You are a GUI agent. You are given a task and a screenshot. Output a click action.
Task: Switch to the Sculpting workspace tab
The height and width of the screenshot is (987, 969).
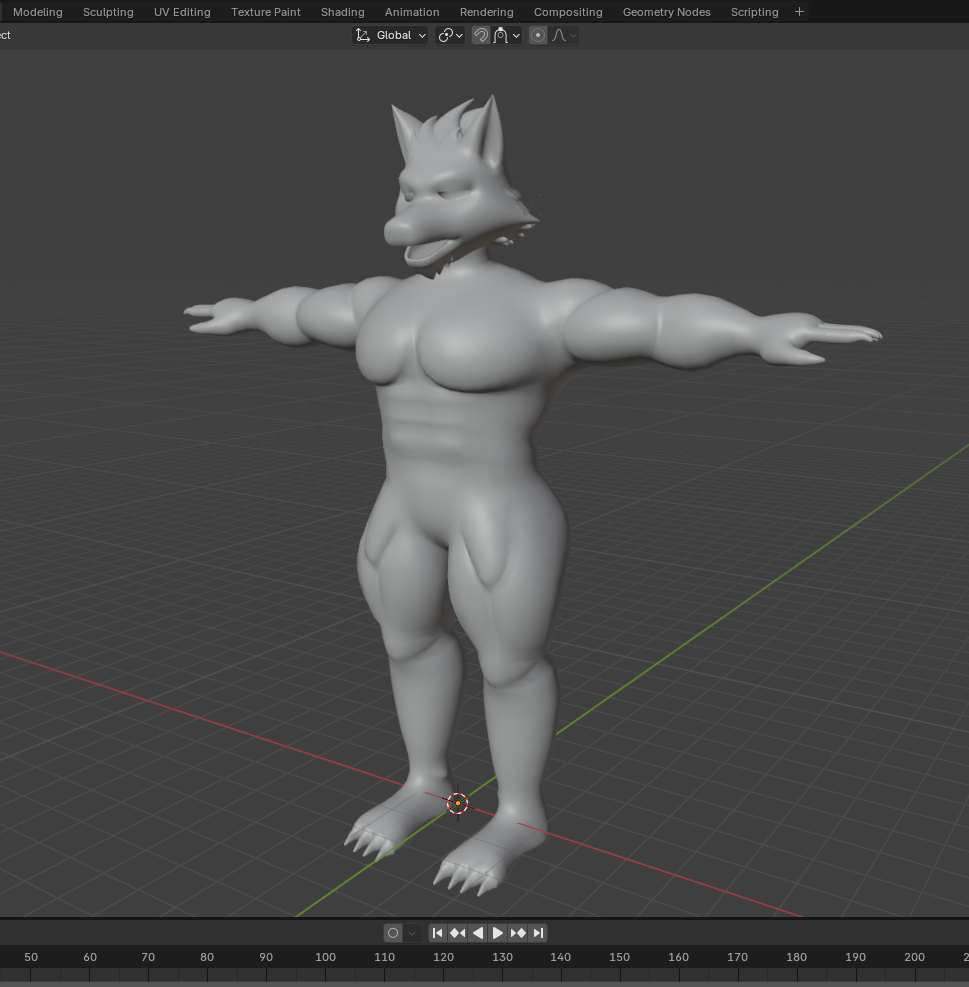(108, 12)
